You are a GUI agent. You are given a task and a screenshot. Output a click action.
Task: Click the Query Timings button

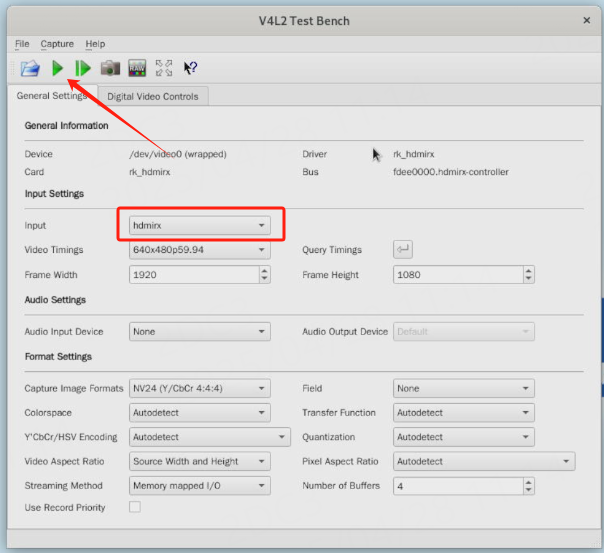[403, 249]
